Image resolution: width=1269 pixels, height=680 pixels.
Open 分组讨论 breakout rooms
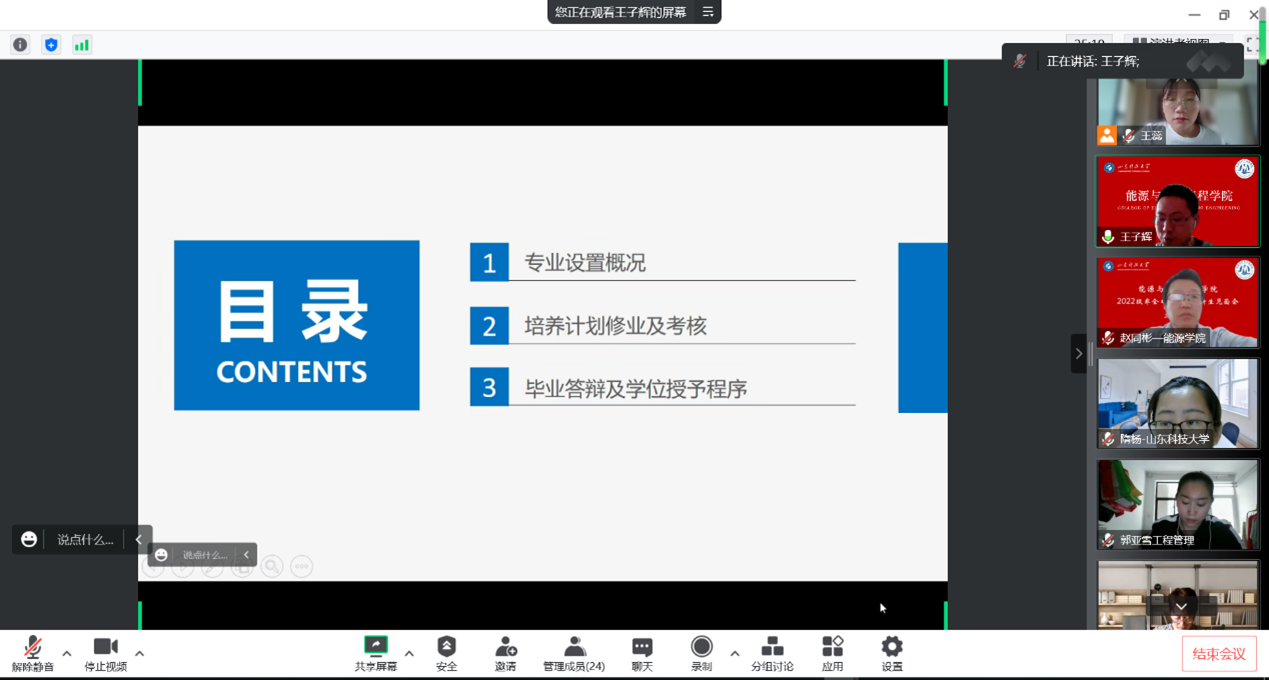772,653
